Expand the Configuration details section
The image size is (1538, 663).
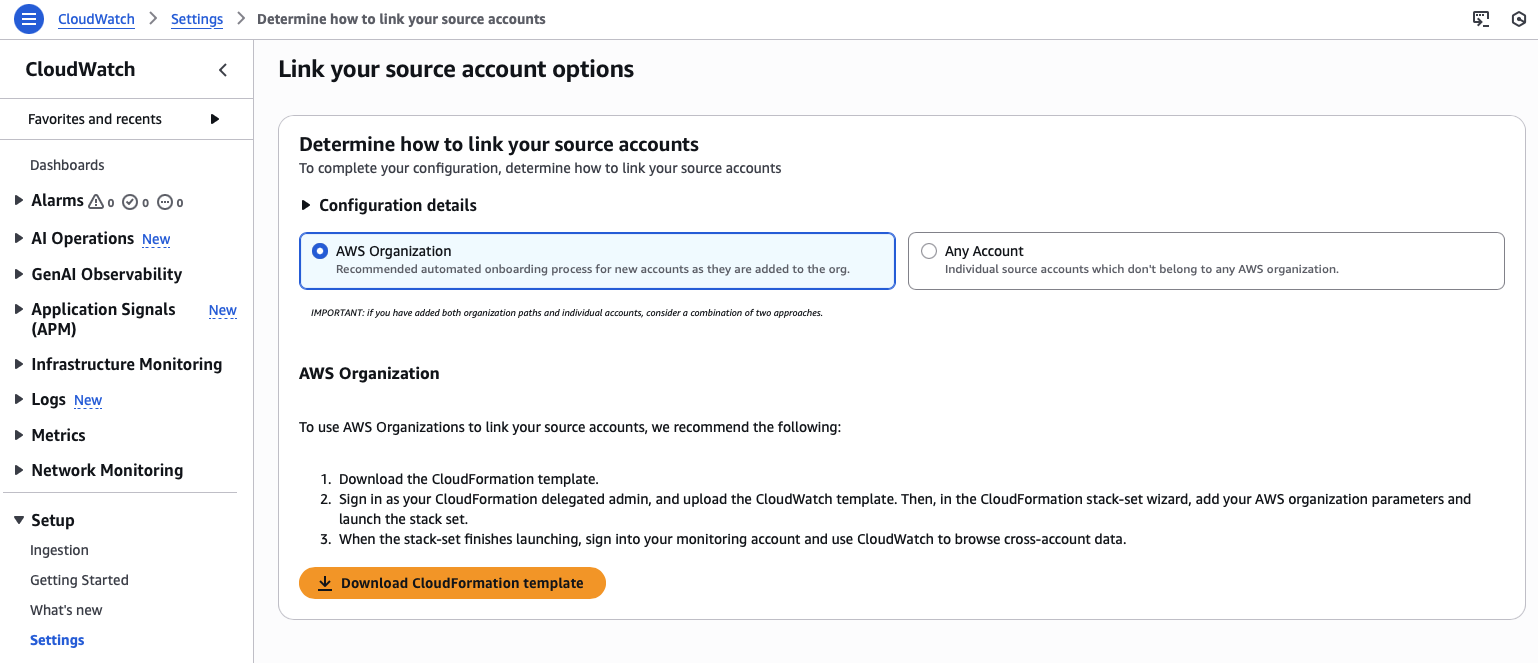click(306, 205)
